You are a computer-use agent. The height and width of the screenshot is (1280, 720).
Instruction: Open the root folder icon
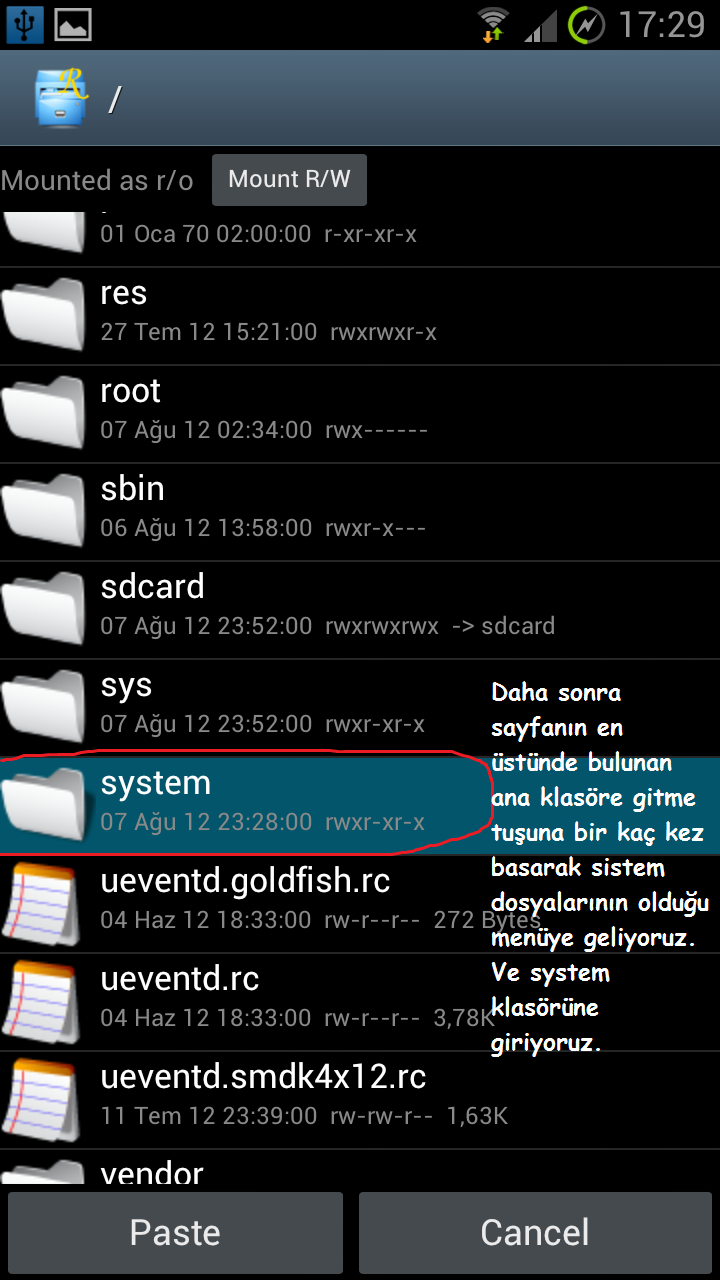click(x=44, y=411)
